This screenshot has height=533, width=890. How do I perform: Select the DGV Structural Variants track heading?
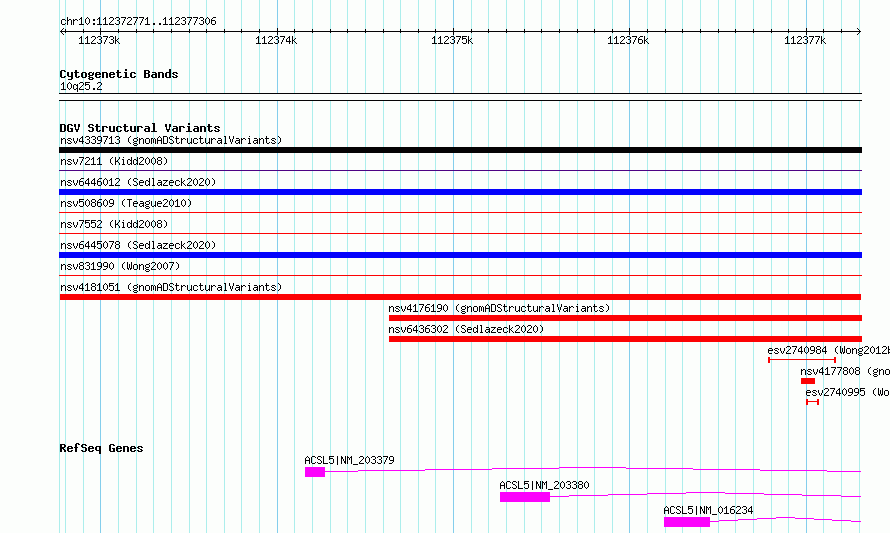[140, 128]
